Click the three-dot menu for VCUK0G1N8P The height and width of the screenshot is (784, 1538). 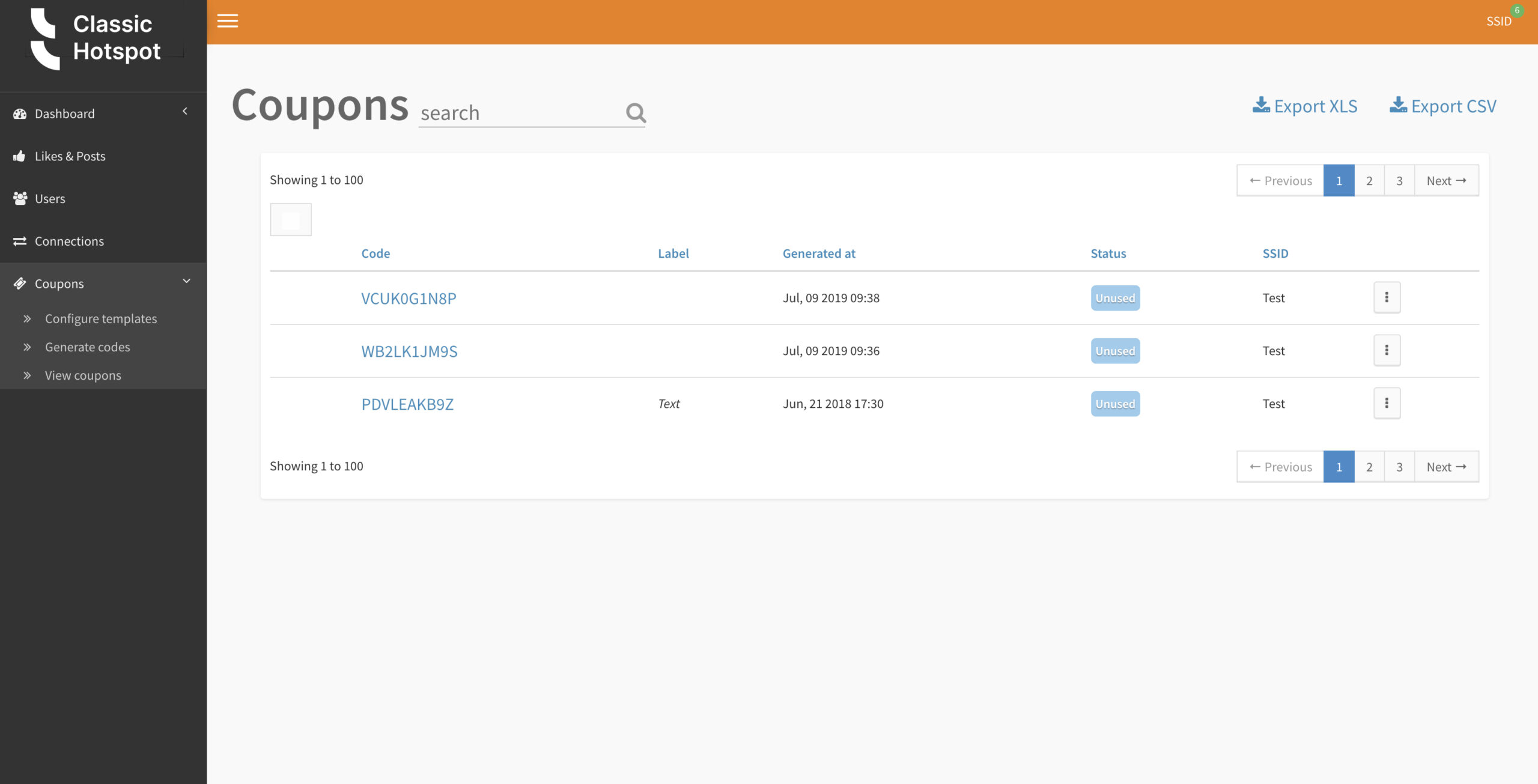coord(1386,297)
